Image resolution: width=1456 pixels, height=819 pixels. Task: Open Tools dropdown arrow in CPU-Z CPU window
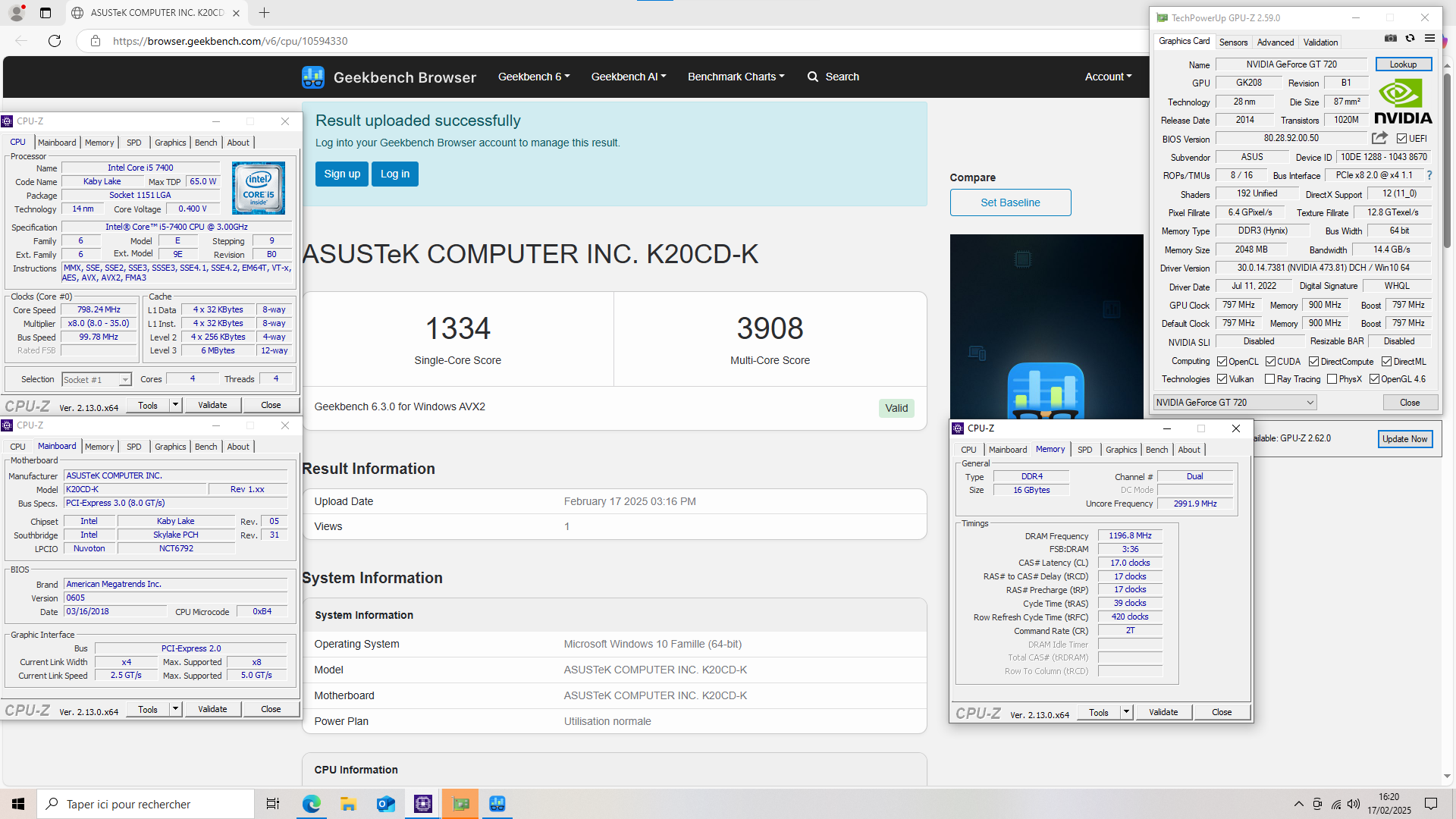coord(175,406)
